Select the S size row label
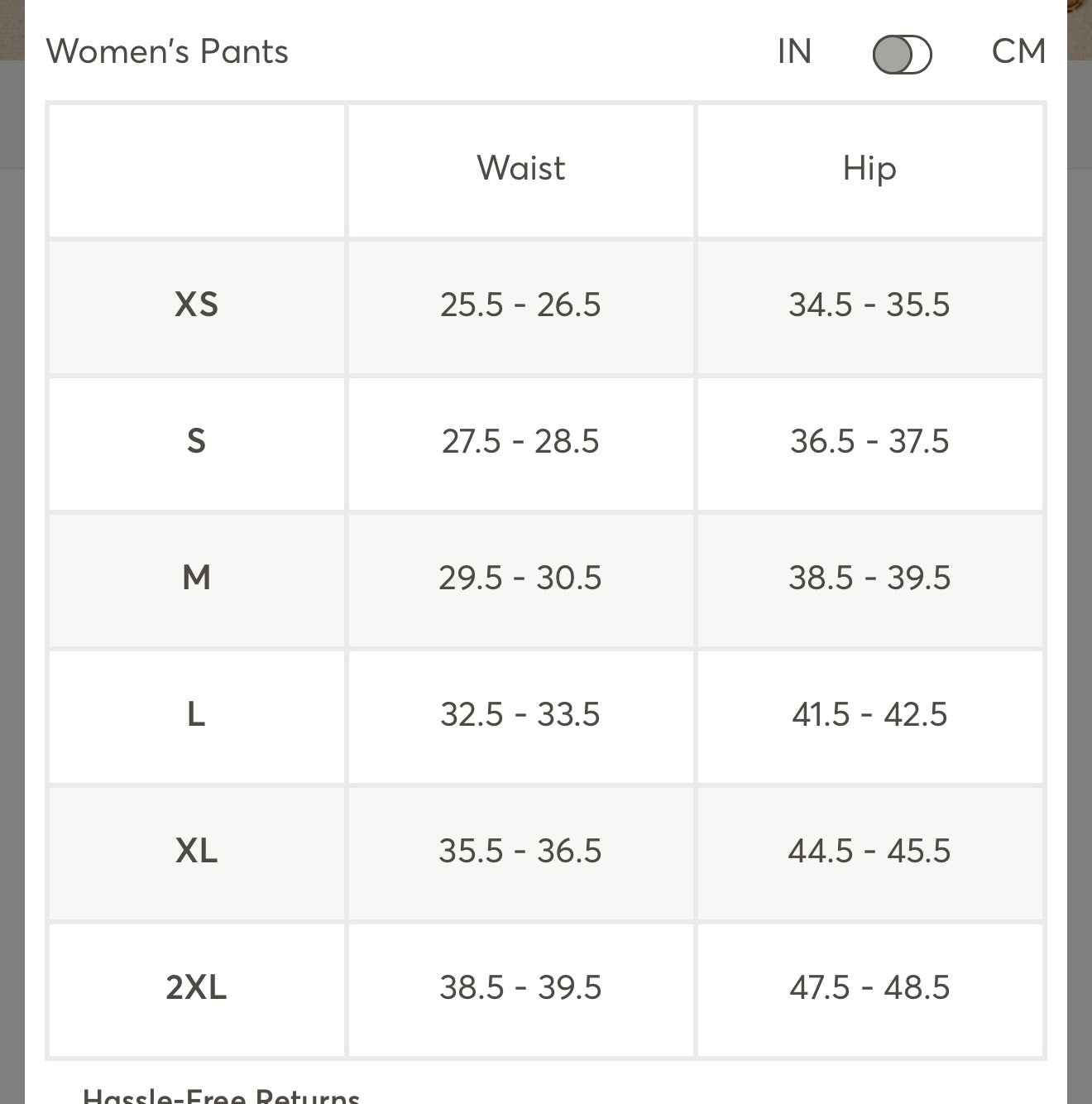1092x1104 pixels. [196, 442]
